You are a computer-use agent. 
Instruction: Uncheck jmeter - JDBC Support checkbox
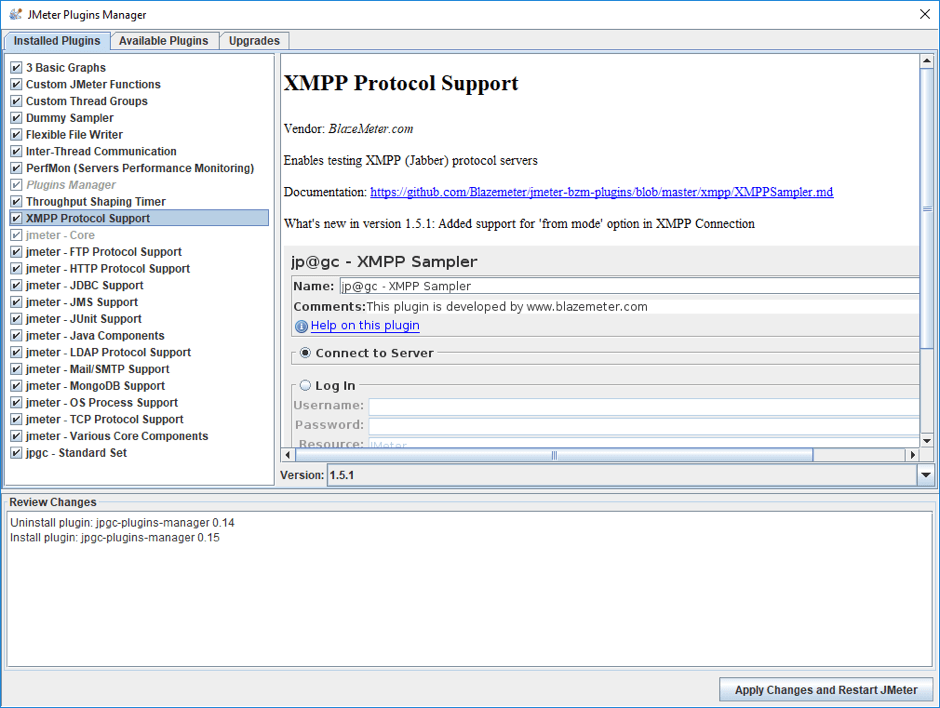(16, 286)
